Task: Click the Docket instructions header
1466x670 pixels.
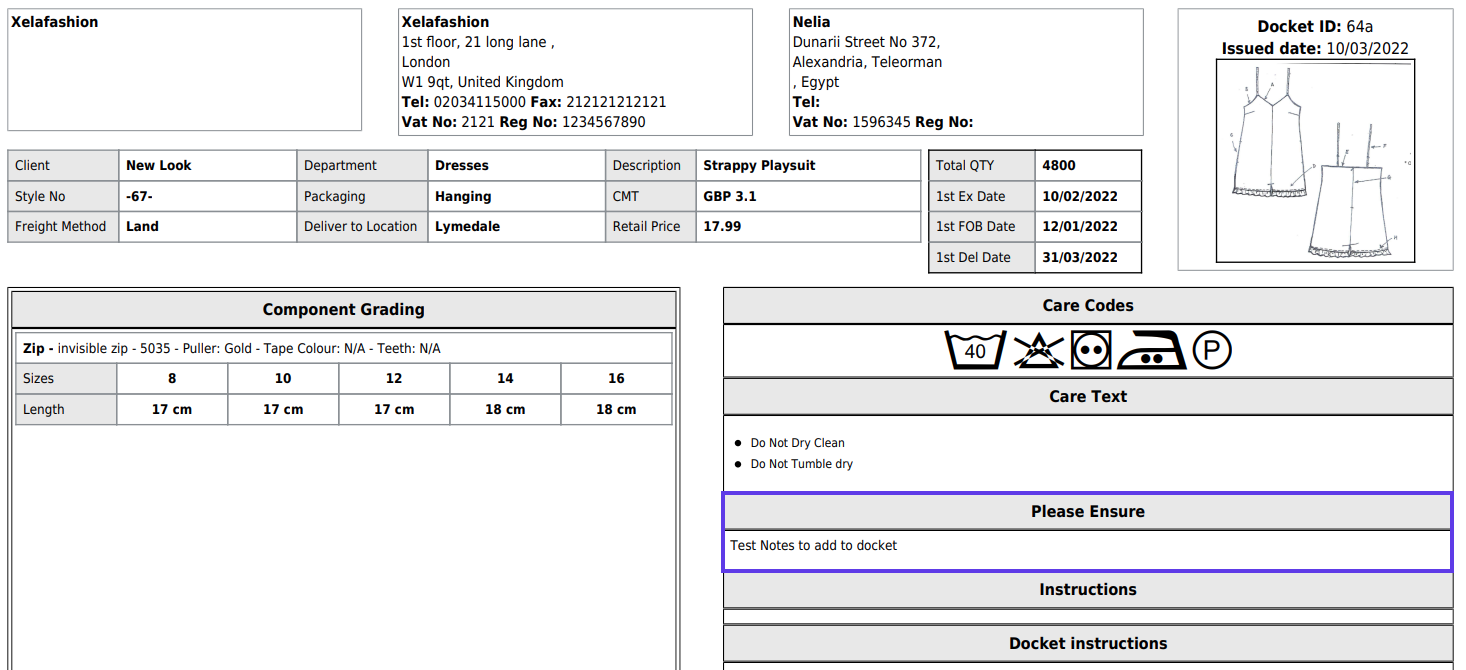Action: coord(1087,643)
